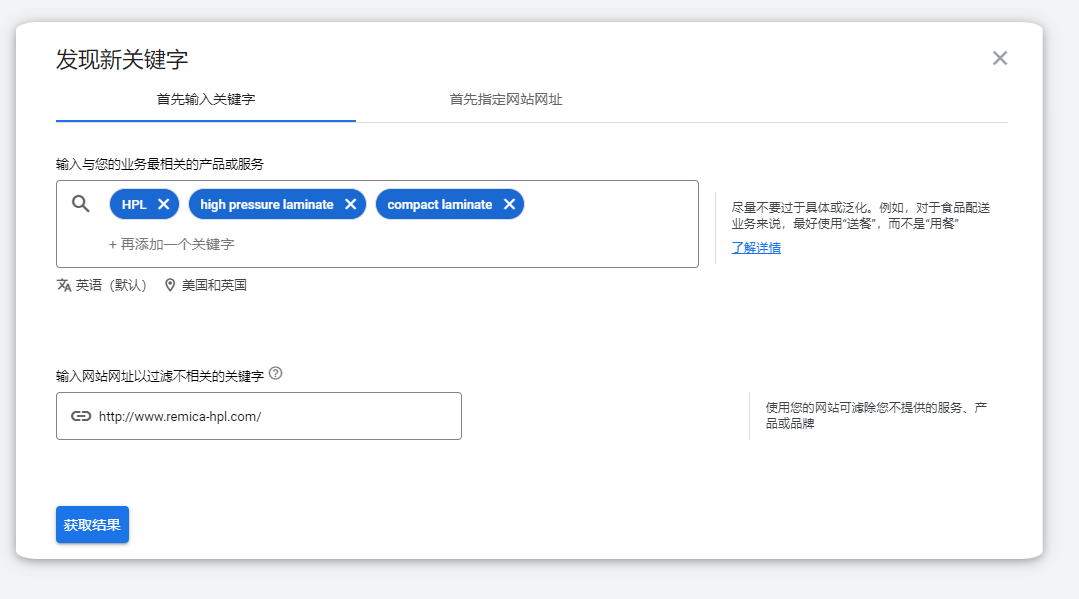
Task: Remove the "compact laminate" keyword chip
Action: click(x=510, y=204)
